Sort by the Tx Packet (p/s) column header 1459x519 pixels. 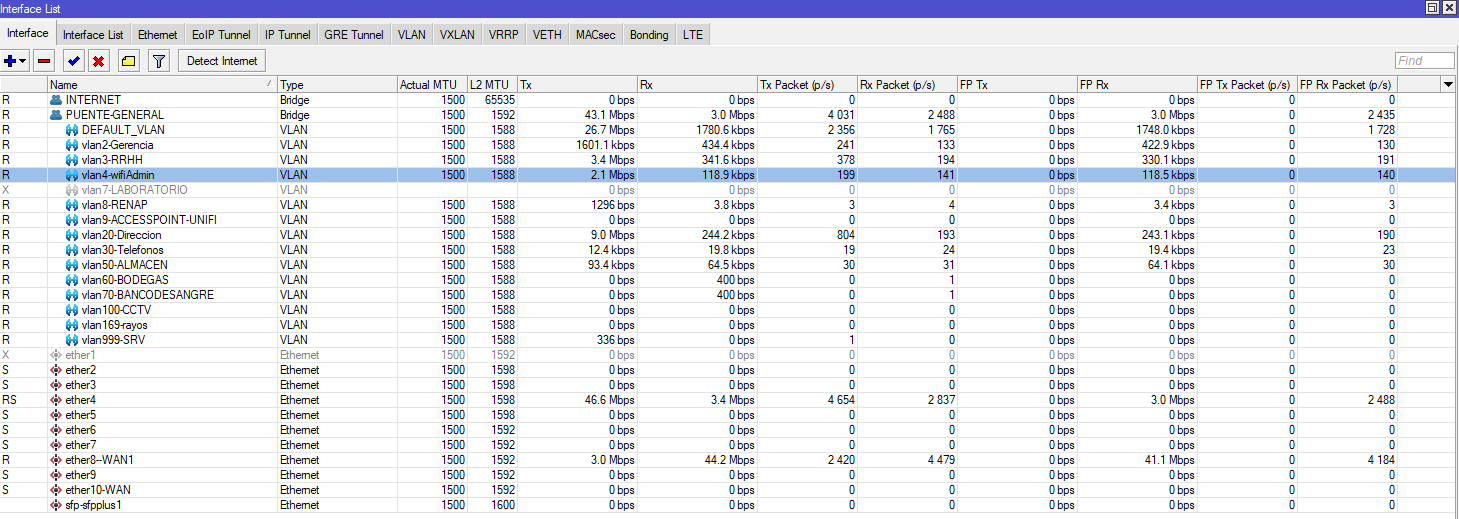point(807,85)
